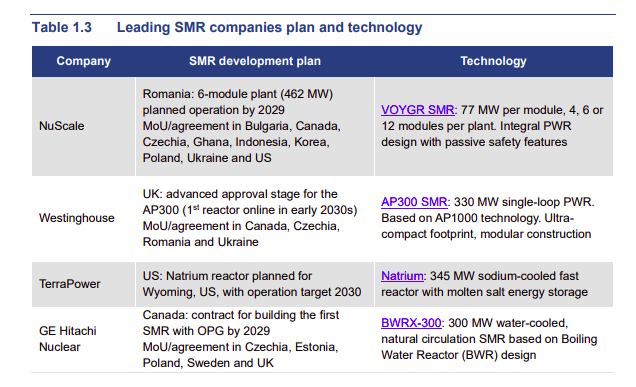This screenshot has width=636, height=387.
Task: Click 'Poland, Ukraine and US' line
Action: (x=207, y=158)
